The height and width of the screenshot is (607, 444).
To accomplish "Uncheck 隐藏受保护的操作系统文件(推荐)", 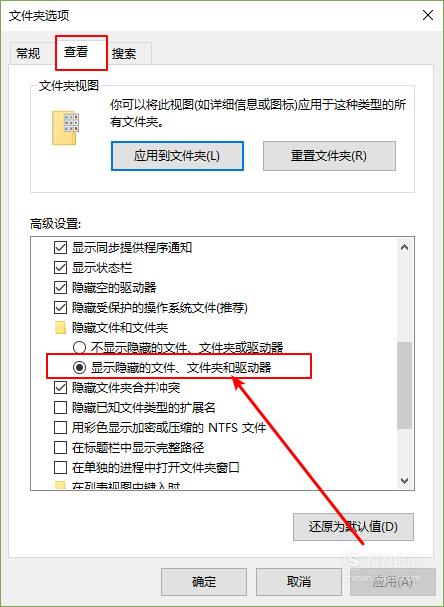I will 60,308.
